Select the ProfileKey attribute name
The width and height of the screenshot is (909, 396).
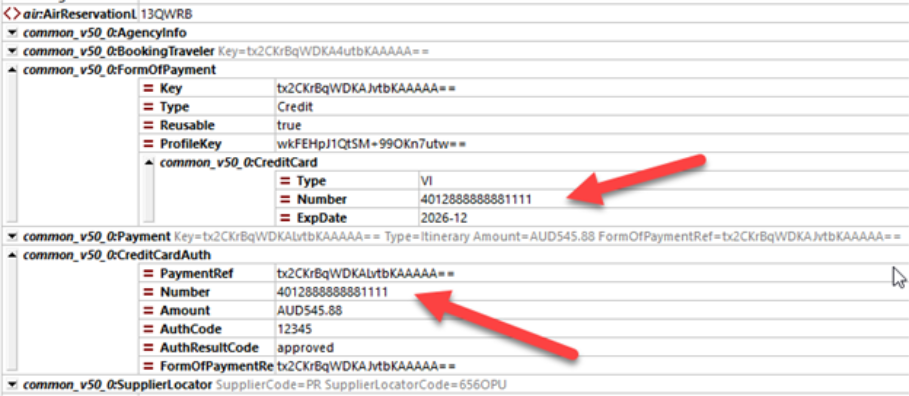[x=191, y=144]
